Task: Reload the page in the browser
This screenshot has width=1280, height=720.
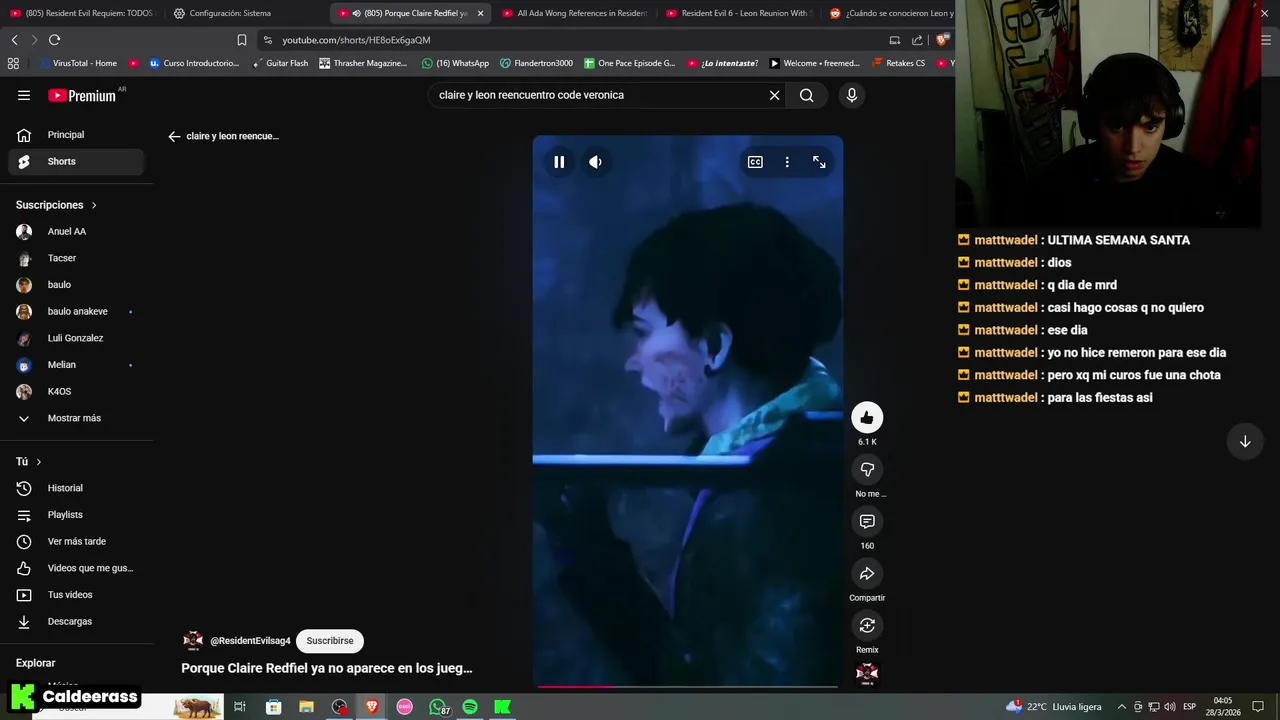Action: (x=54, y=40)
